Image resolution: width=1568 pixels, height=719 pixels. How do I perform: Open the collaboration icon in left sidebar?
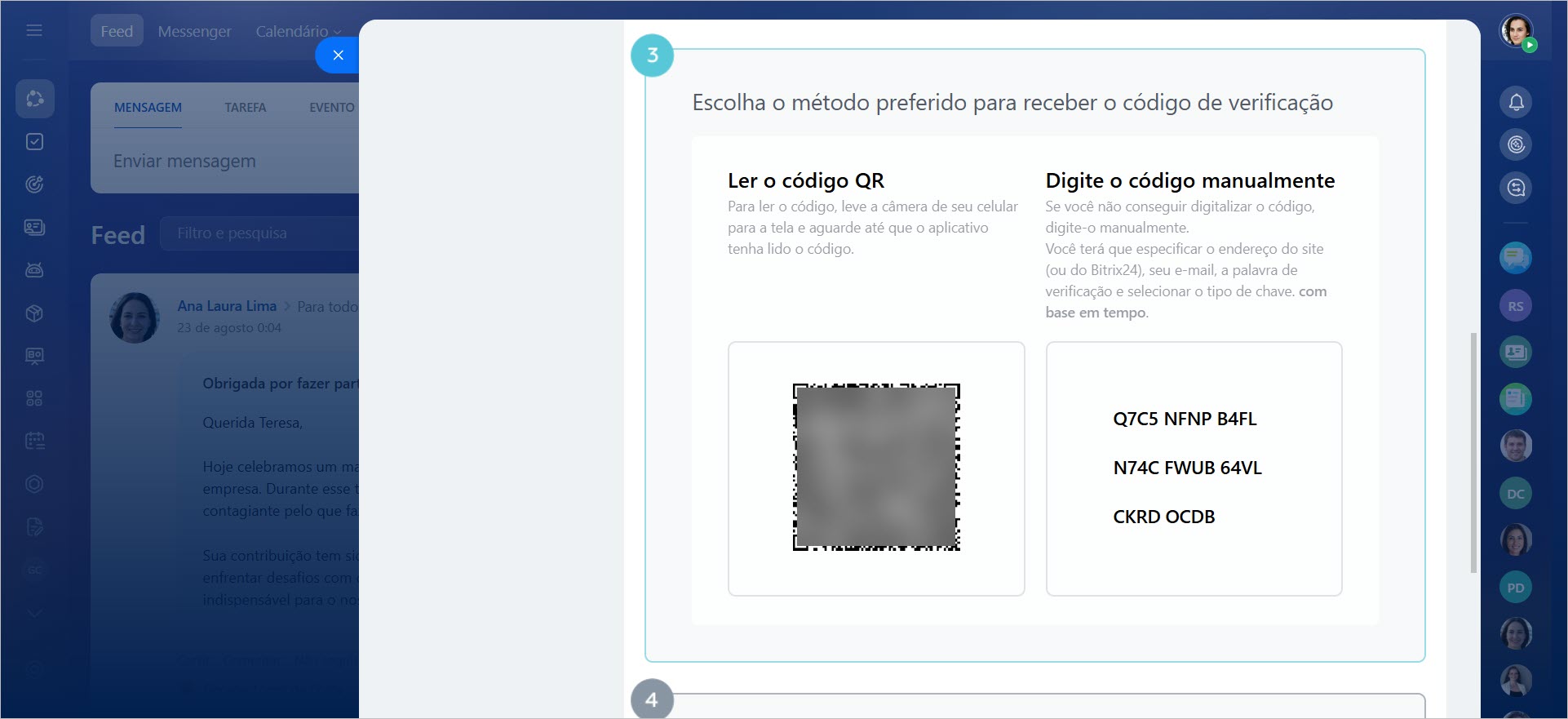(34, 99)
